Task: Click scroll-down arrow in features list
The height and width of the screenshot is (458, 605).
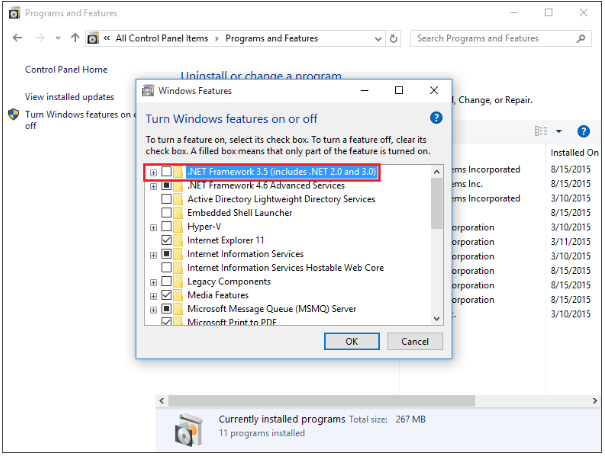Action: pyautogui.click(x=436, y=319)
